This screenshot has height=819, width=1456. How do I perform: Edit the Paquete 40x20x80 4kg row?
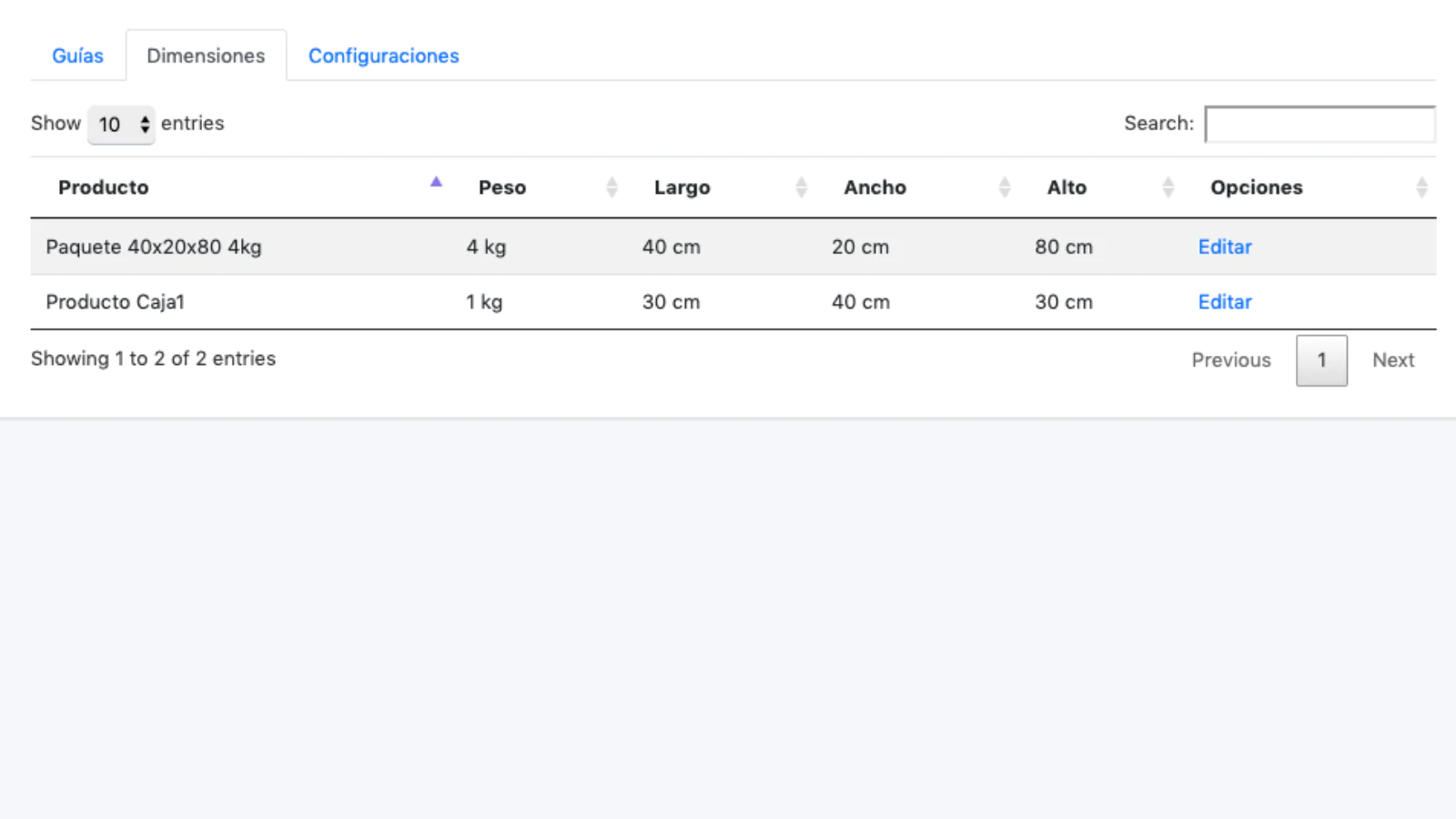1224,247
